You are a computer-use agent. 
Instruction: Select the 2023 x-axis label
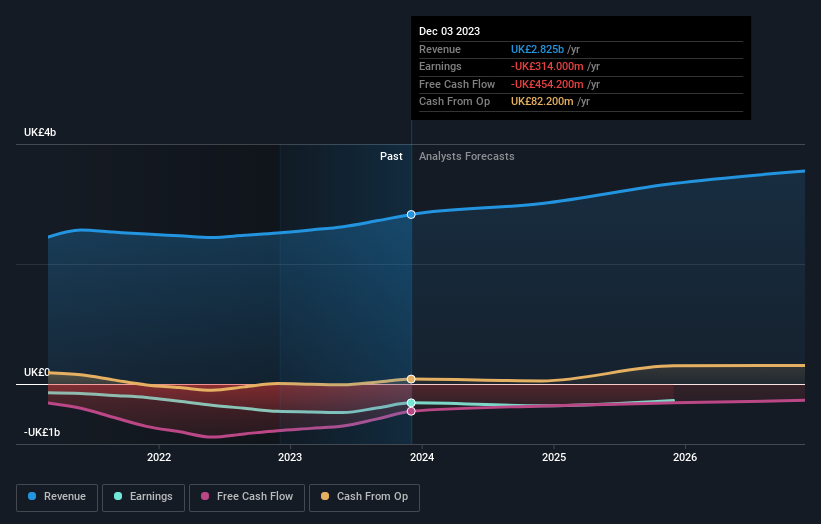290,457
